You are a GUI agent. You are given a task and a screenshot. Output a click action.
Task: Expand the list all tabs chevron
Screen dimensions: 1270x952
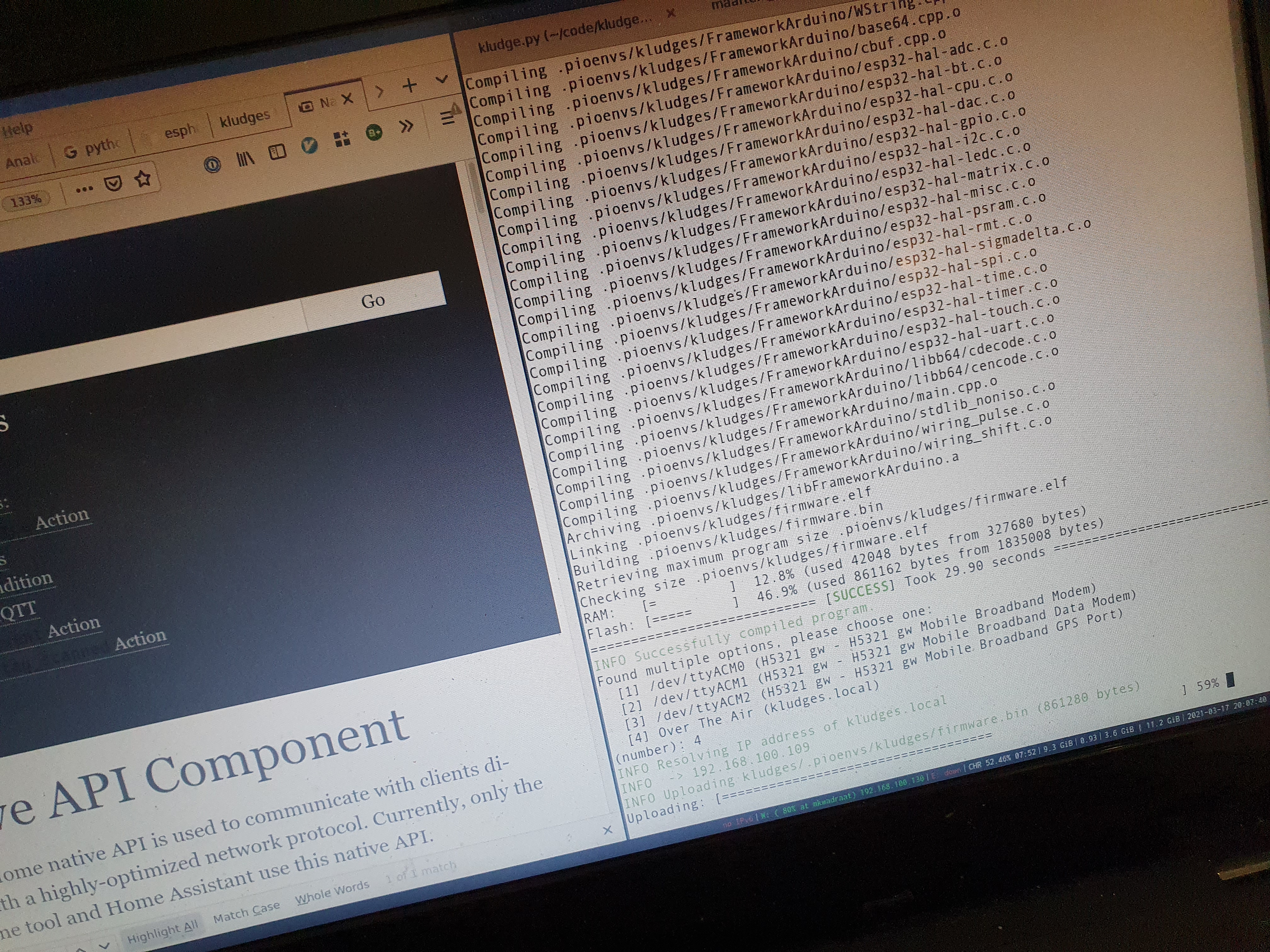tap(441, 79)
